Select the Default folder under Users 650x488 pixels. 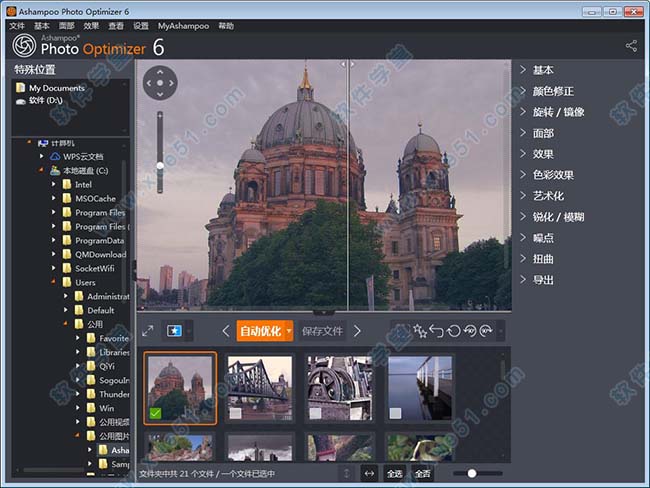click(100, 310)
